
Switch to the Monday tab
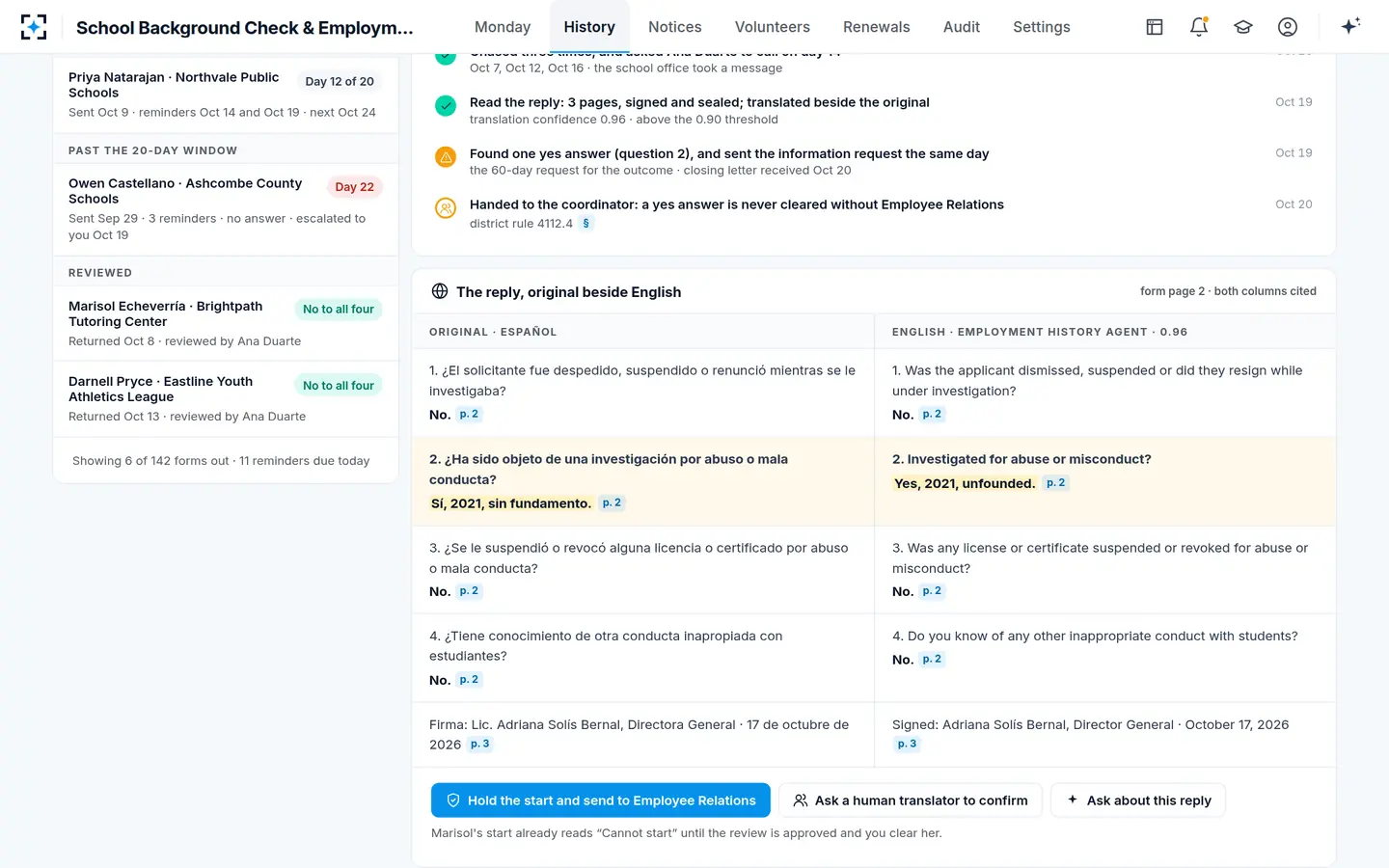[x=503, y=27]
